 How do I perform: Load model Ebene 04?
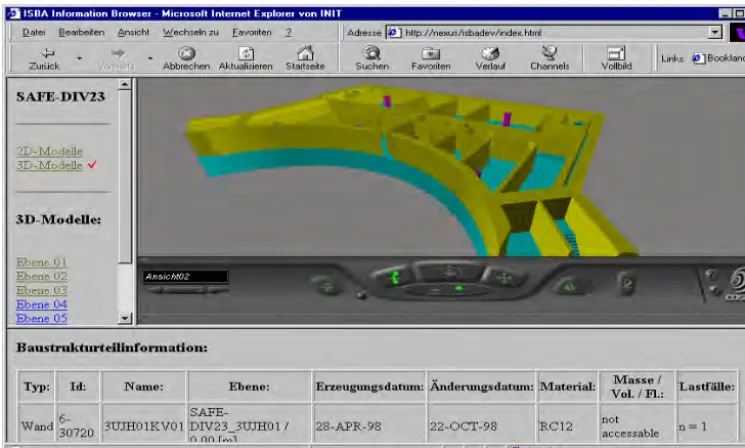(41, 304)
